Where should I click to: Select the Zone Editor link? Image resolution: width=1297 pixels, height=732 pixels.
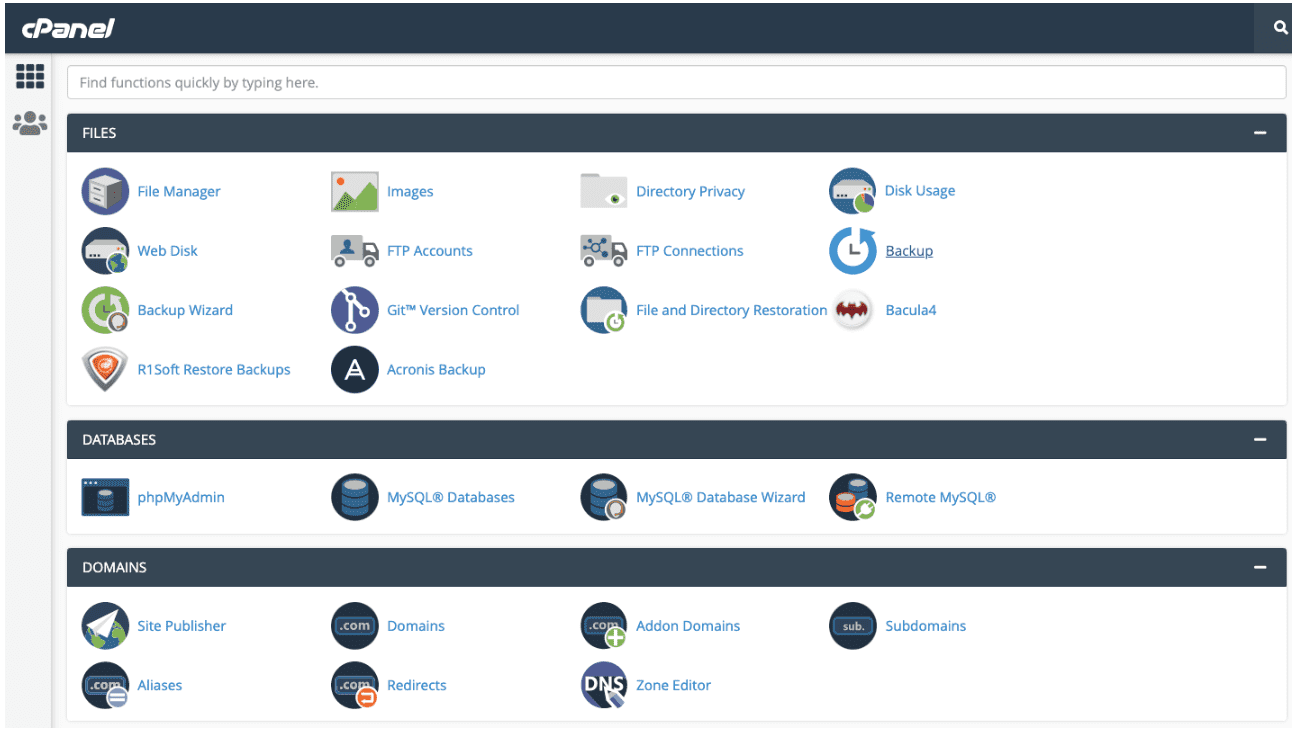[674, 685]
